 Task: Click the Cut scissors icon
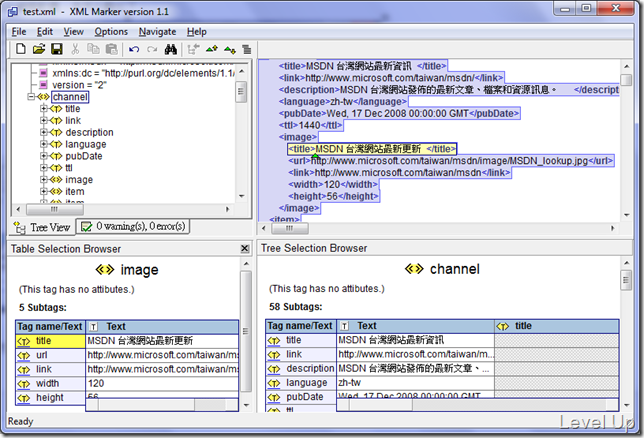tap(75, 49)
